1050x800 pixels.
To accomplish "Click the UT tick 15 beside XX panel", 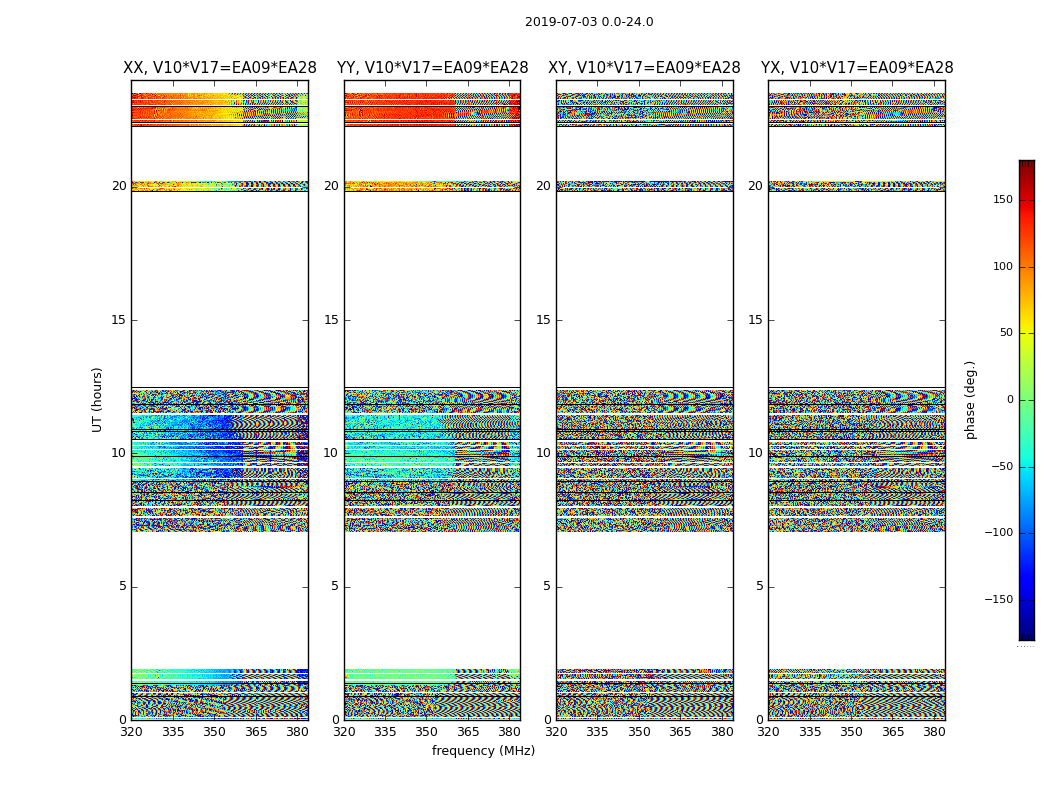I will click(x=119, y=319).
